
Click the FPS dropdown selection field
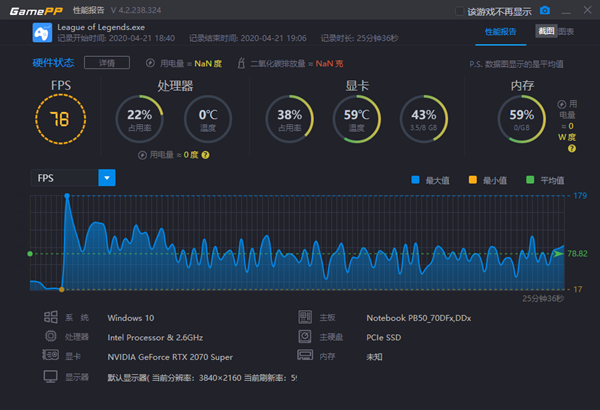63,178
